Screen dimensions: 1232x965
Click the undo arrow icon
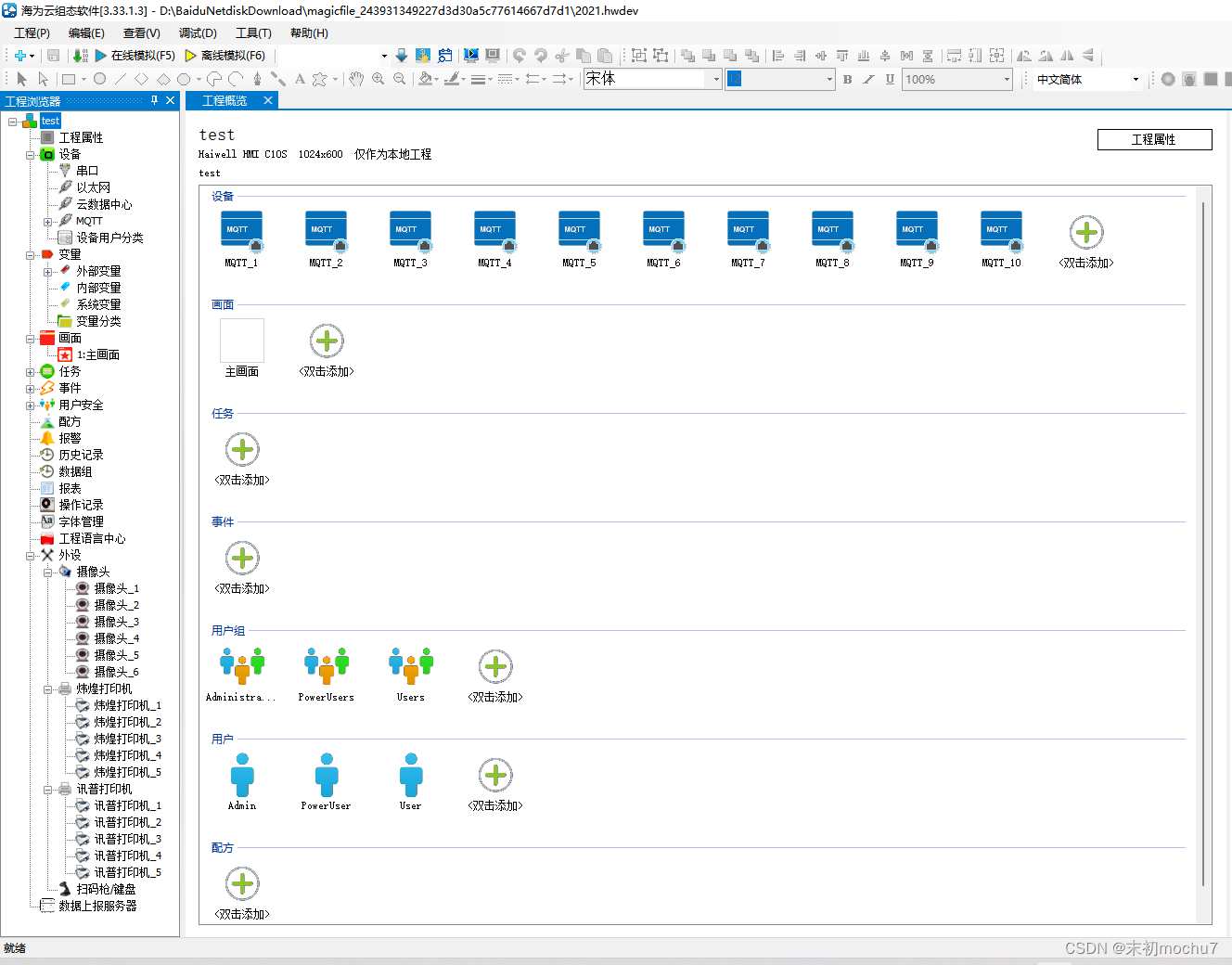tap(520, 56)
